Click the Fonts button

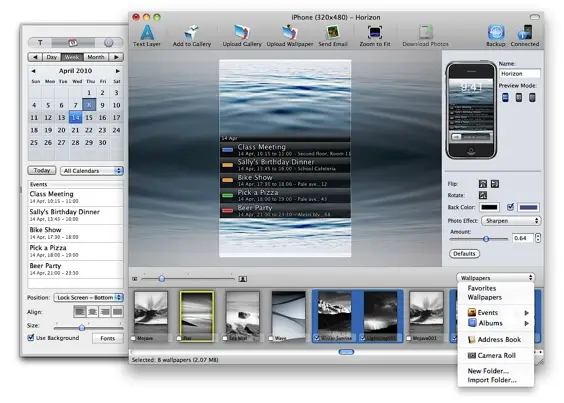click(108, 338)
